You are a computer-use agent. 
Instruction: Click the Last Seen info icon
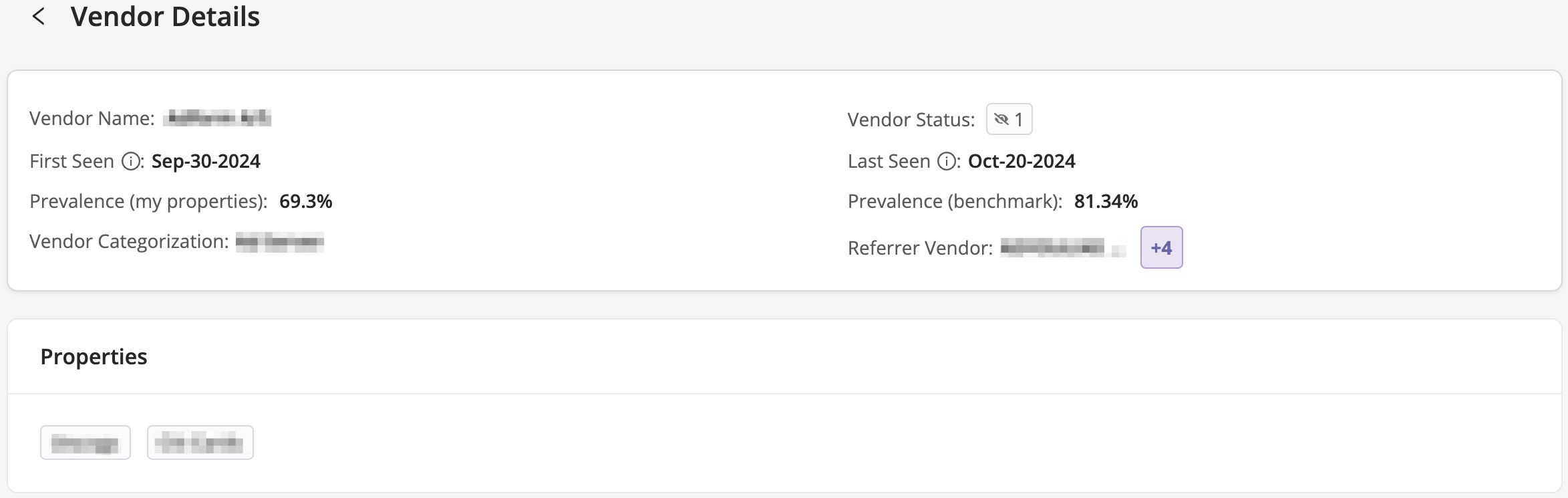click(x=947, y=162)
